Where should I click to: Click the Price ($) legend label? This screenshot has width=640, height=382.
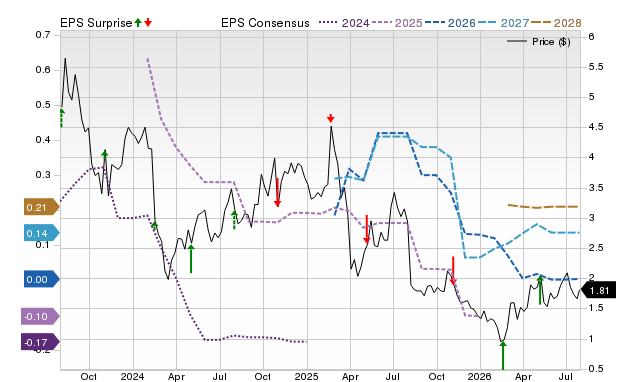pyautogui.click(x=551, y=42)
